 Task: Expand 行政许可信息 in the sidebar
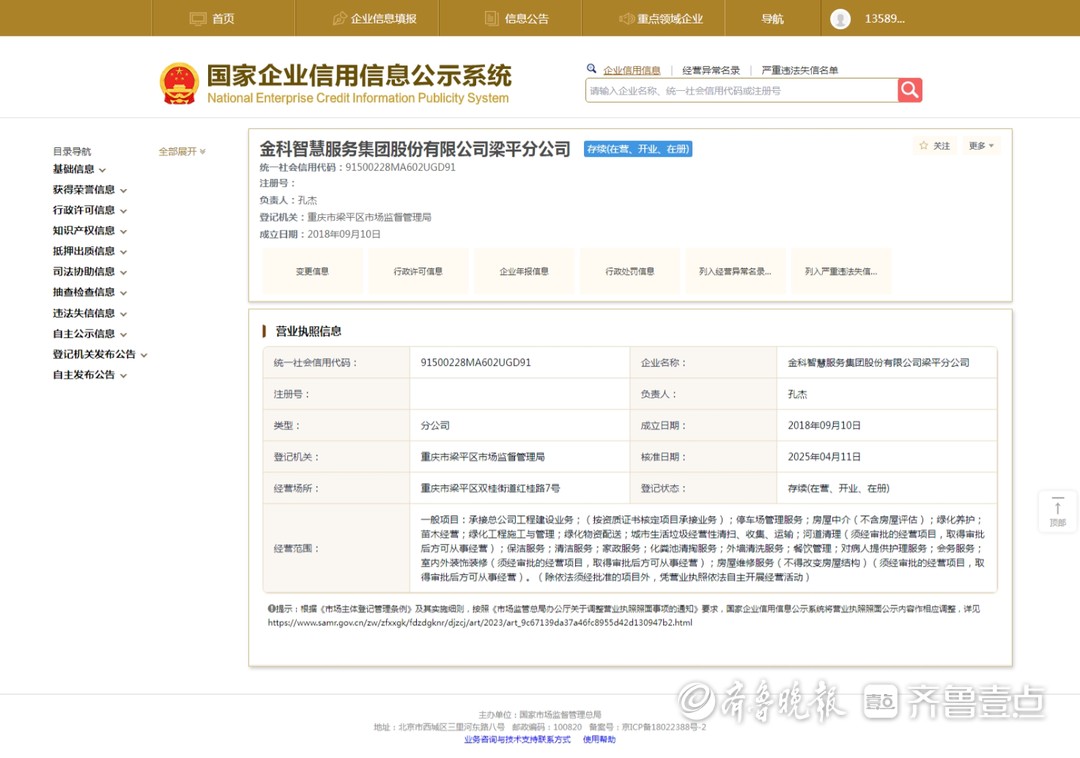tap(90, 210)
